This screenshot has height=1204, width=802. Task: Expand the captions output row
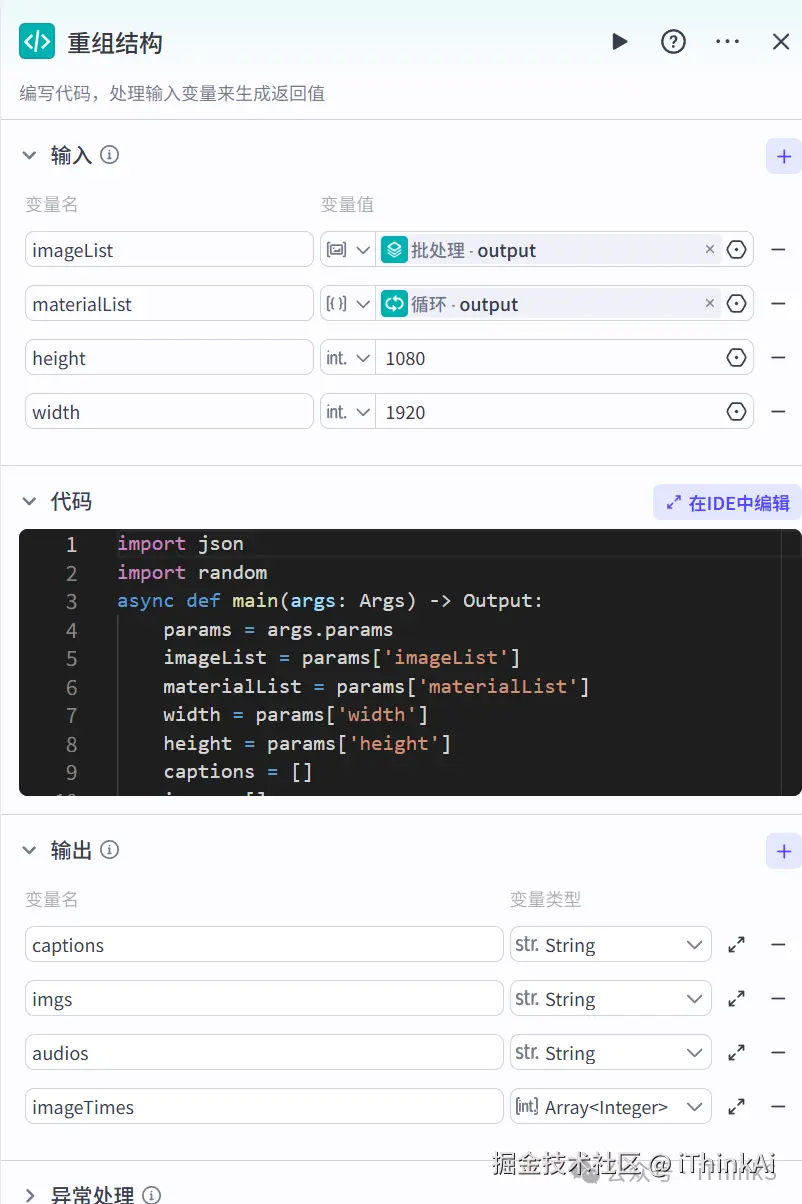[x=737, y=945]
